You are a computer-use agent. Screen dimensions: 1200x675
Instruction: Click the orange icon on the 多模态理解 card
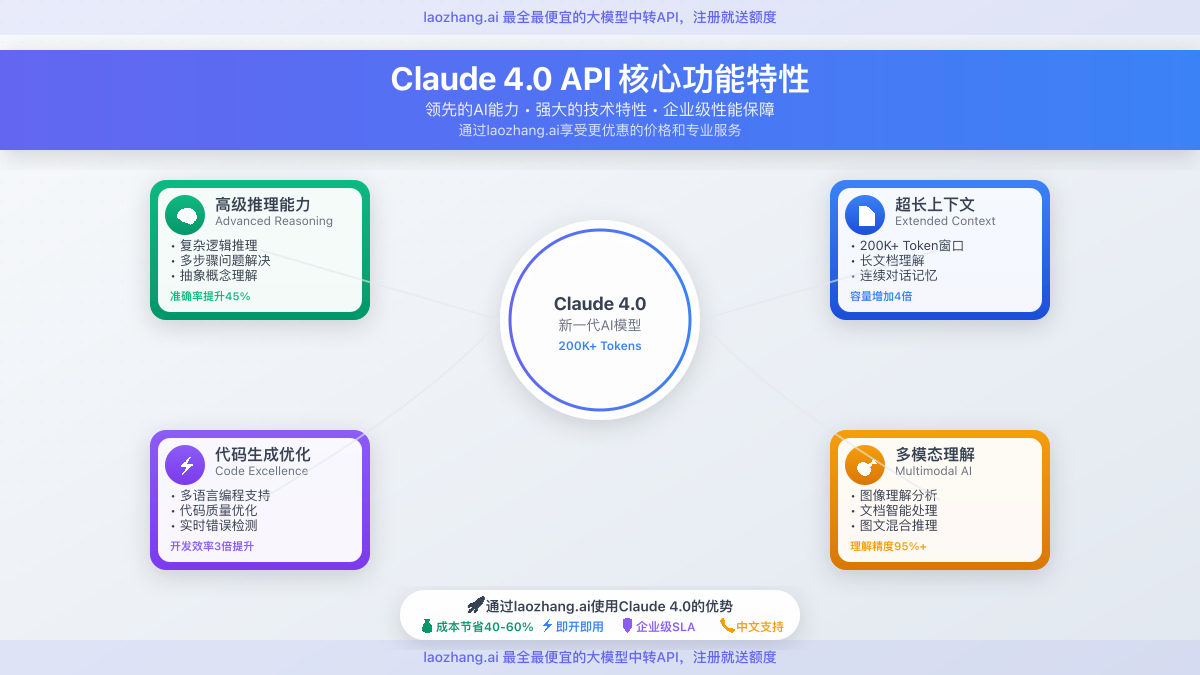[865, 465]
